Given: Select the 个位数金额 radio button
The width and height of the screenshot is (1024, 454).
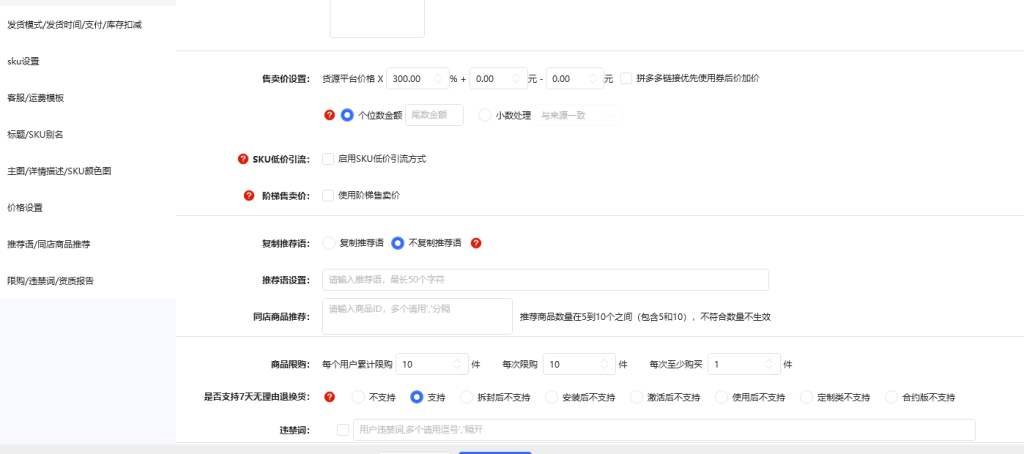Looking at the screenshot, I should click(347, 115).
